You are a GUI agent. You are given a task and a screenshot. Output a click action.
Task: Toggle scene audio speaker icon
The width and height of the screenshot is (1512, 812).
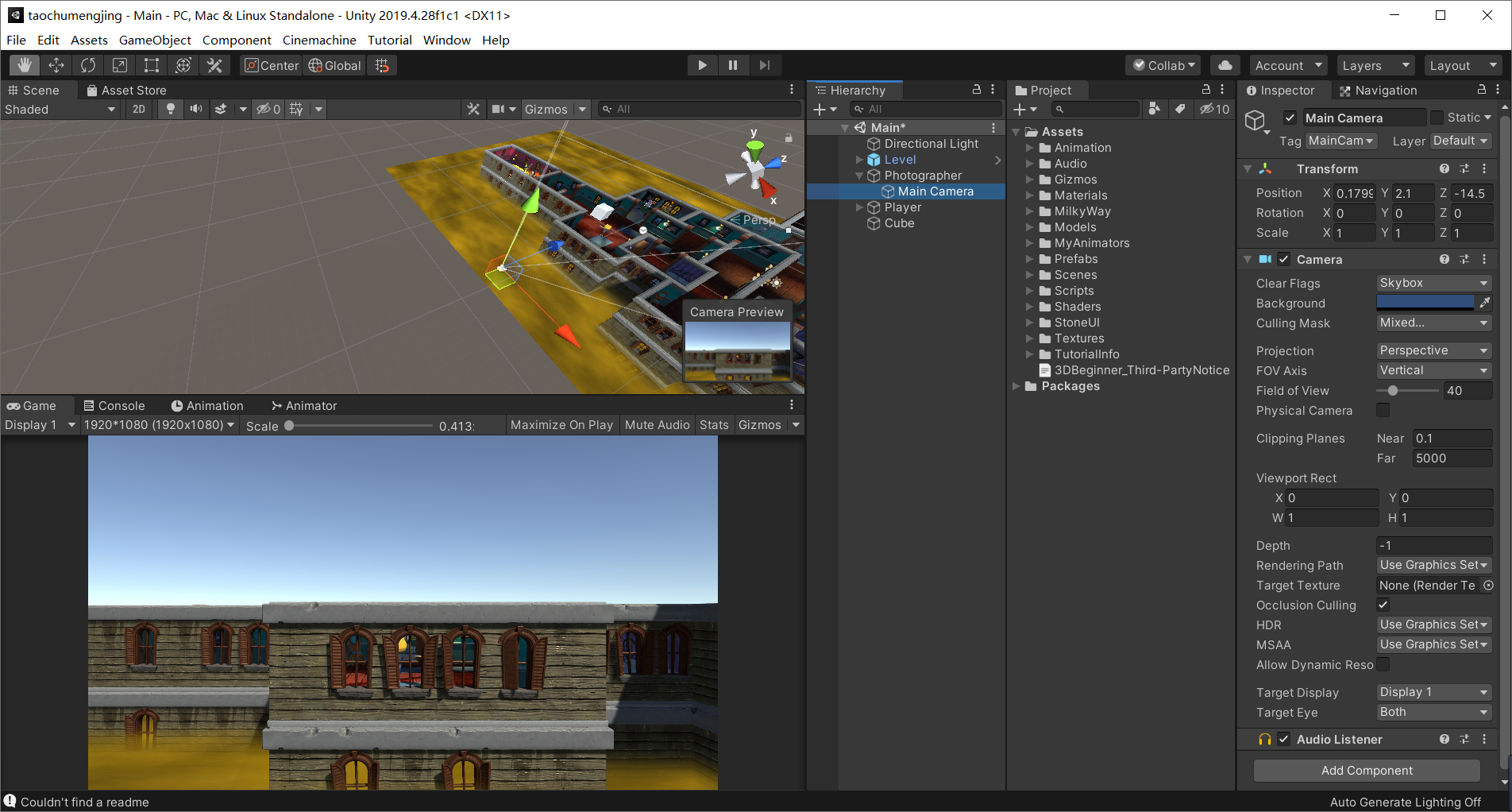pos(195,109)
